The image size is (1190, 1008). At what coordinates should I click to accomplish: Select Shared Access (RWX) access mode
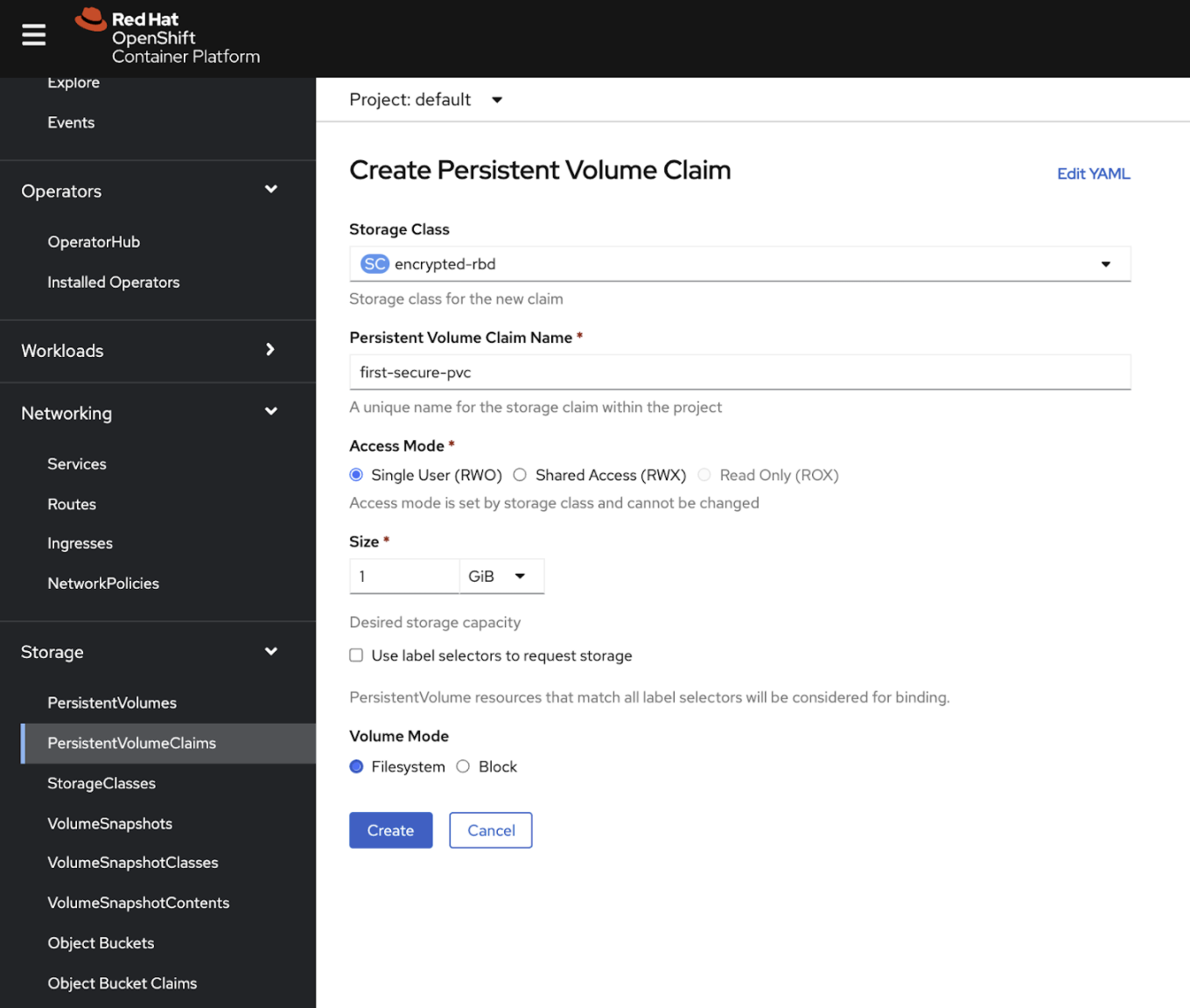pyautogui.click(x=520, y=475)
